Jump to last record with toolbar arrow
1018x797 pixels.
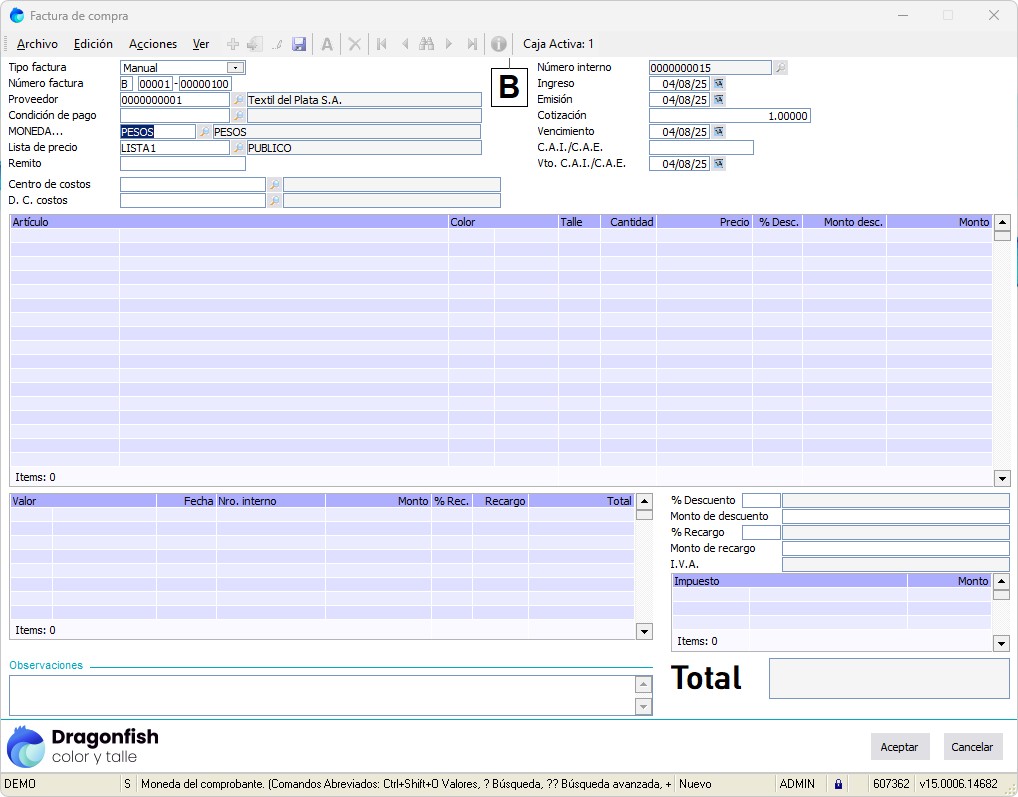click(472, 44)
